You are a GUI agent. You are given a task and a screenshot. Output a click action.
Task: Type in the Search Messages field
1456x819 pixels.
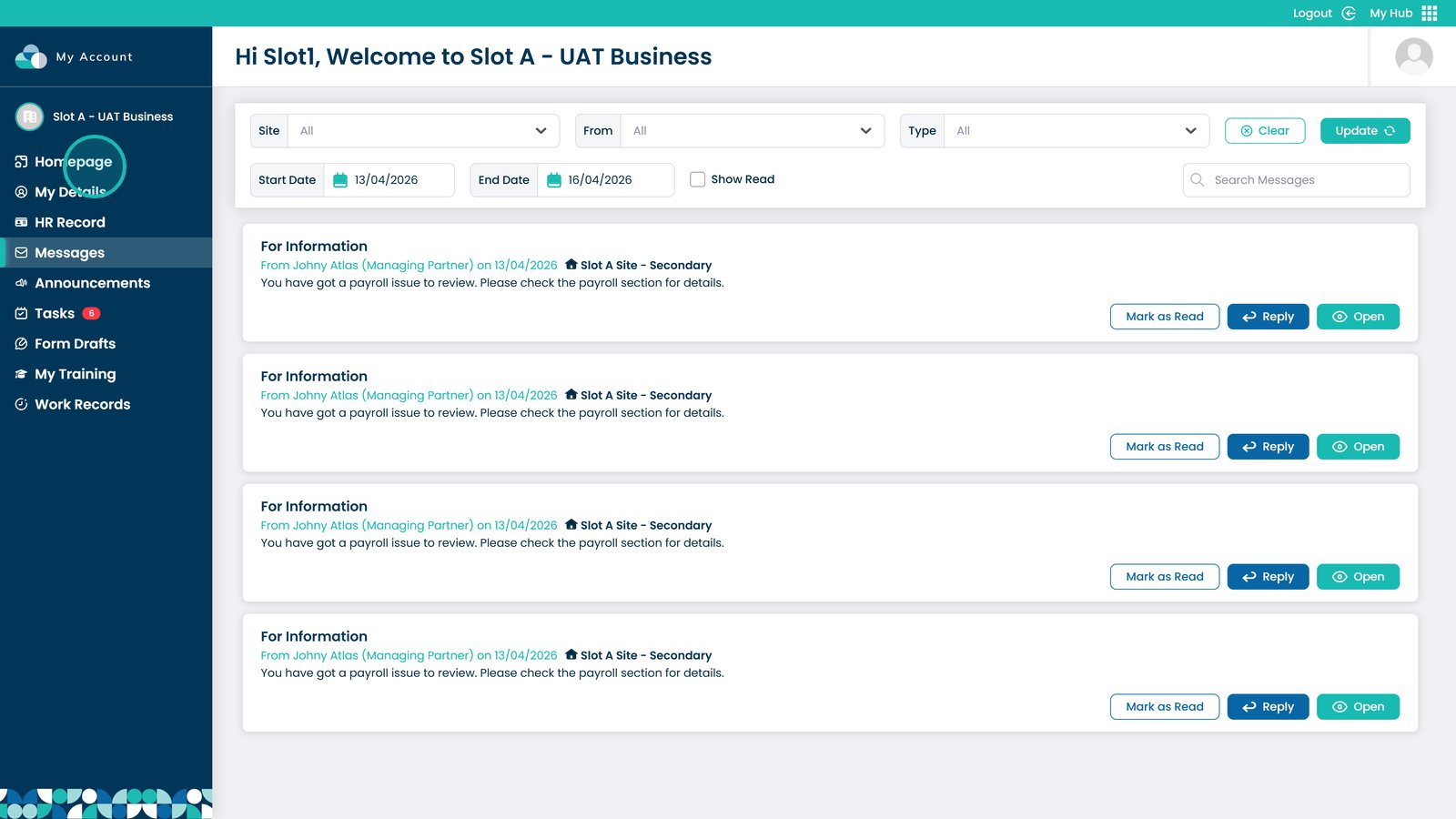pos(1306,180)
